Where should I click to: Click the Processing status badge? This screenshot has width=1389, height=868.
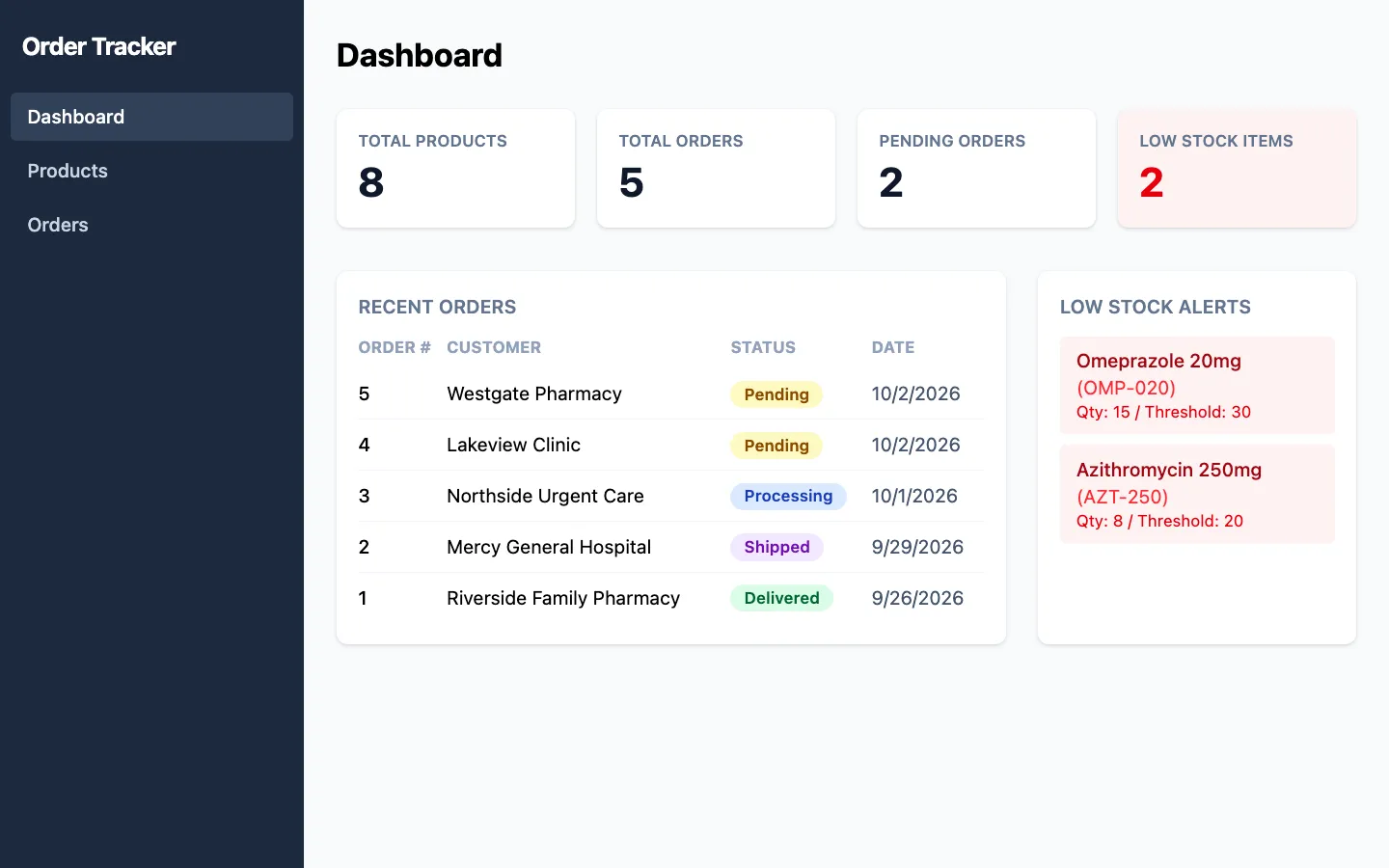788,496
